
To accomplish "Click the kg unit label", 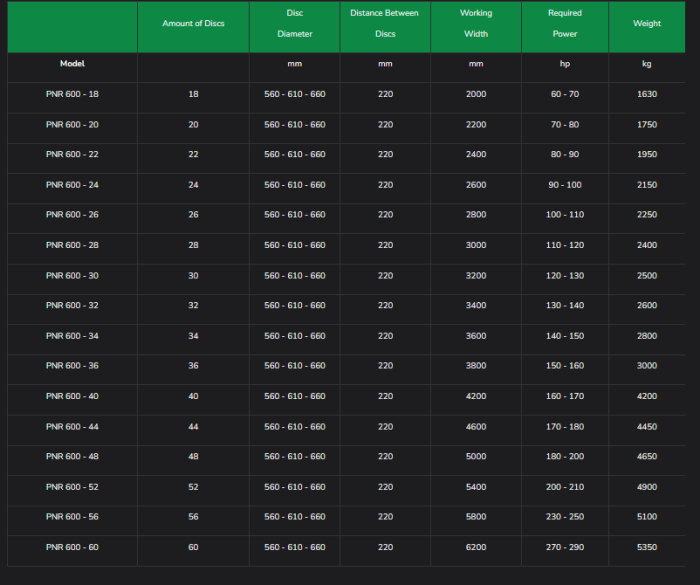I will click(x=647, y=64).
